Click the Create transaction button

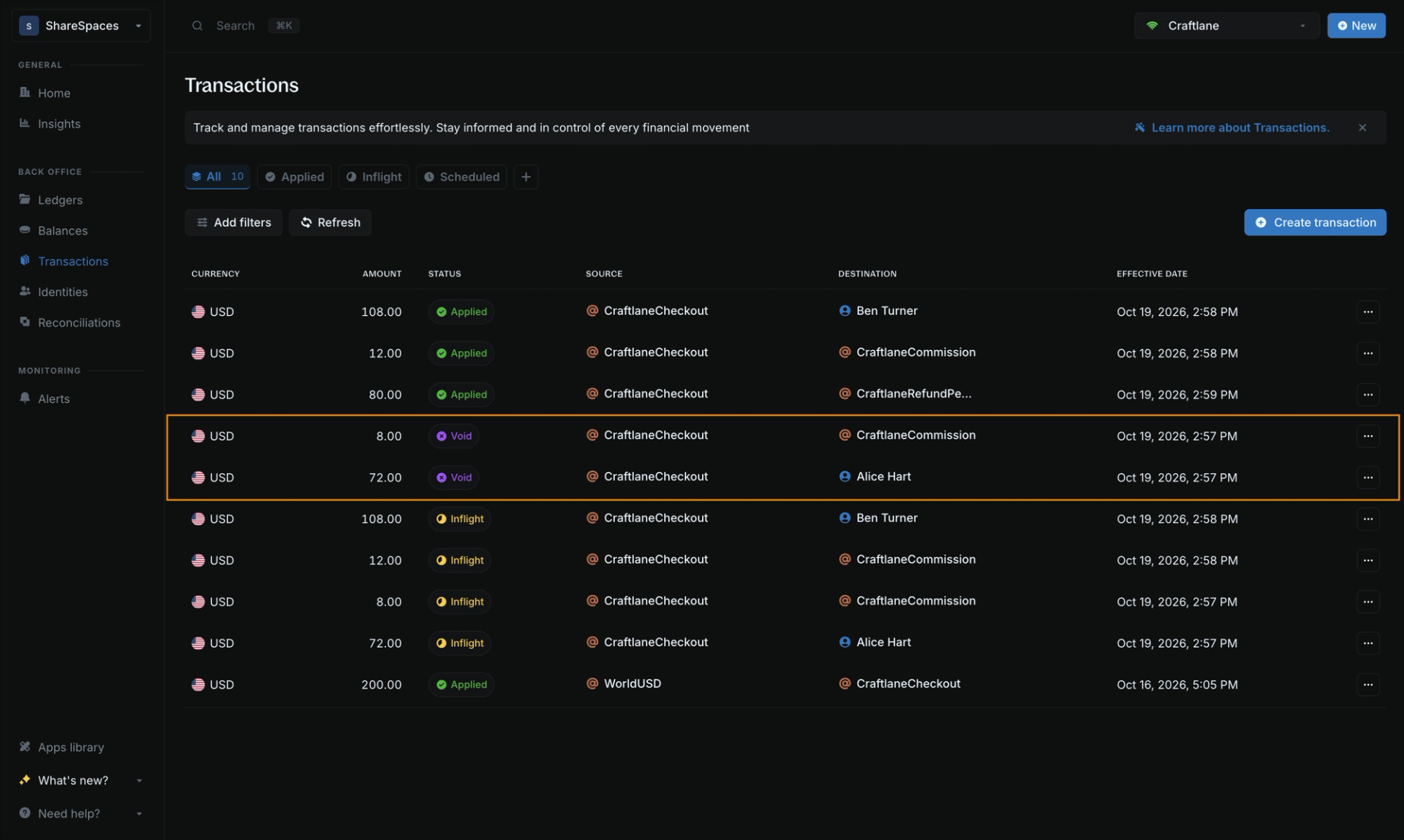click(1315, 222)
